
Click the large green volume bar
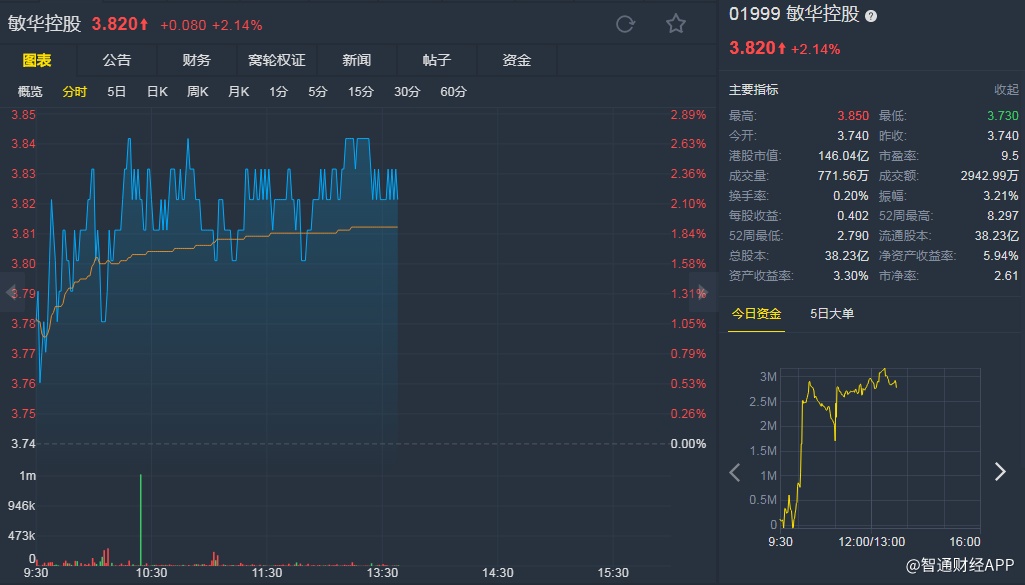(141, 520)
